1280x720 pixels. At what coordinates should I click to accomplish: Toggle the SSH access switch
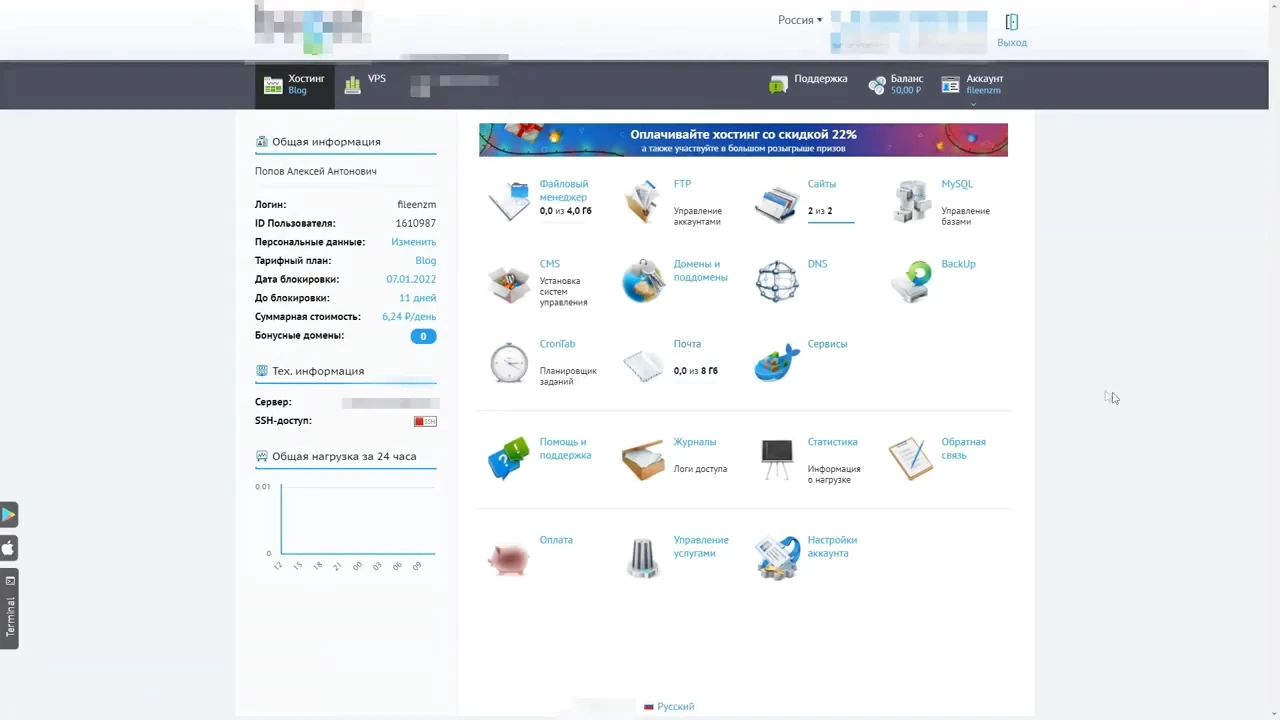tap(425, 421)
